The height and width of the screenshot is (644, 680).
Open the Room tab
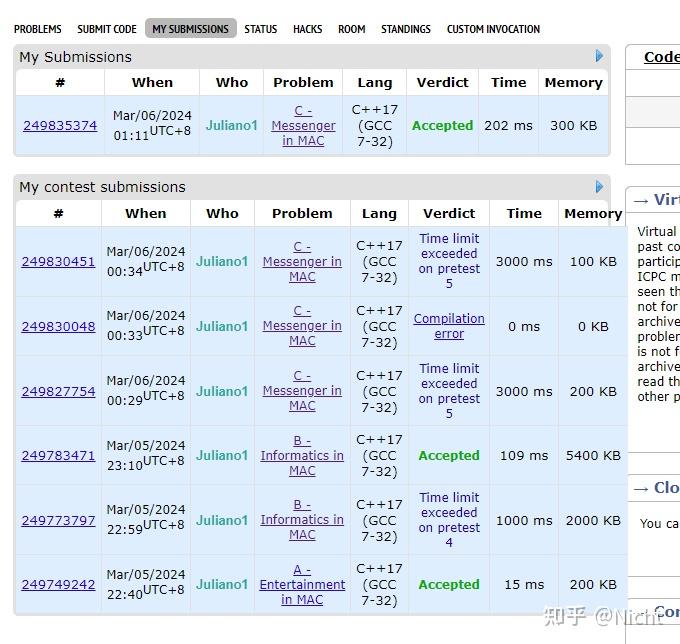click(x=351, y=29)
